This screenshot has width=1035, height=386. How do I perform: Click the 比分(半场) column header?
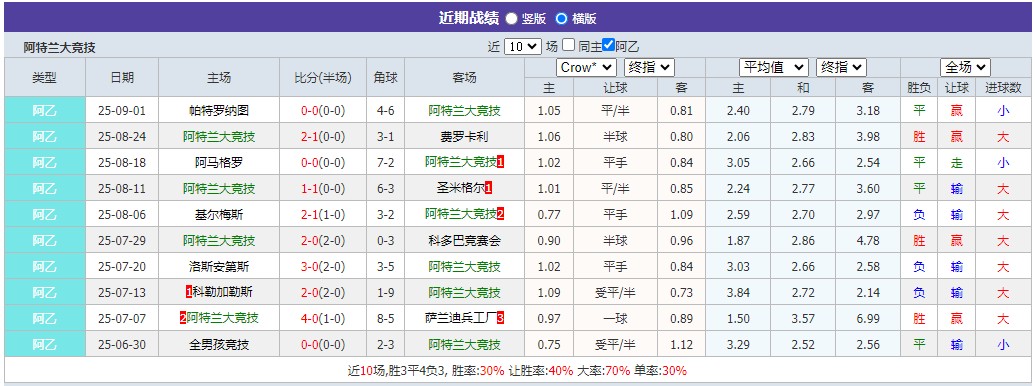[323, 77]
